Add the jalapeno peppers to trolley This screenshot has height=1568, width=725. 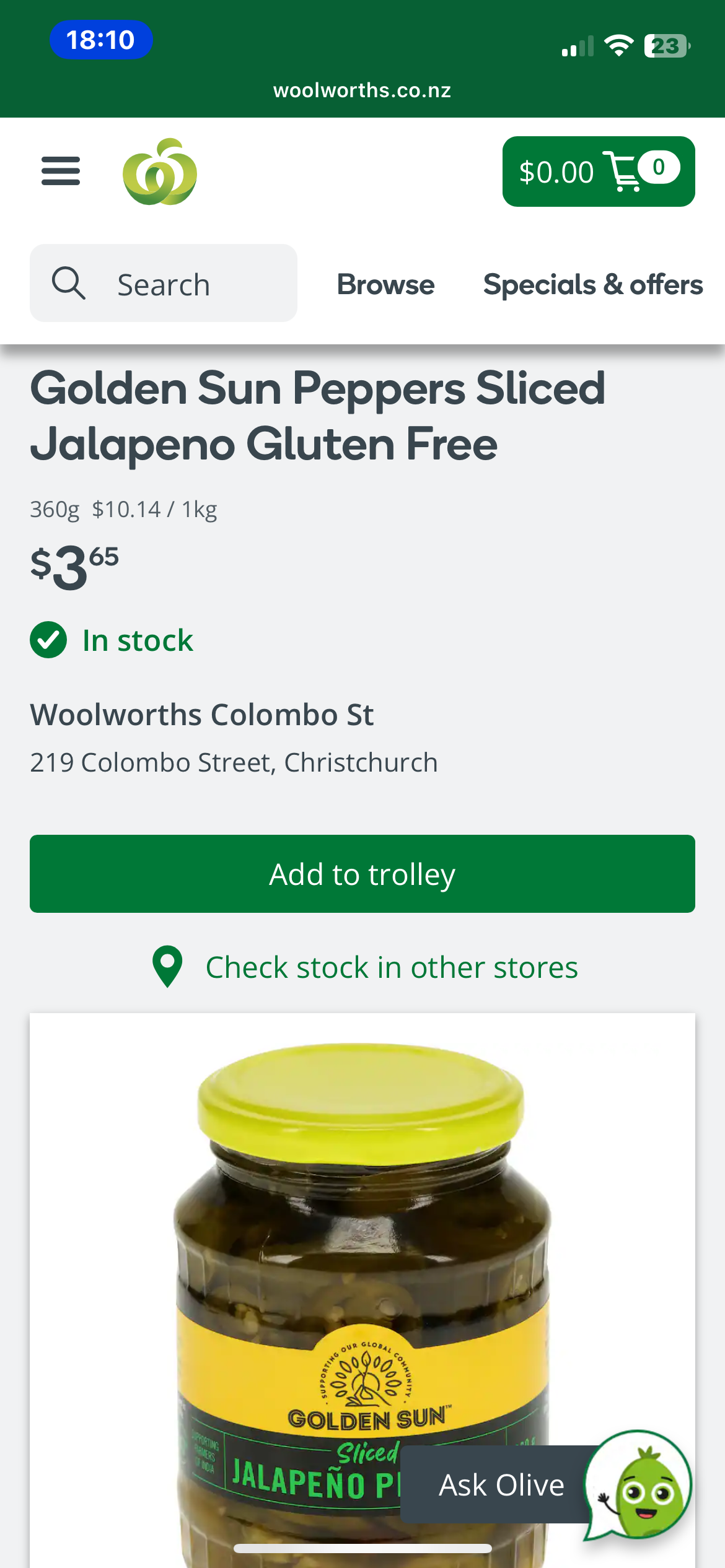[362, 874]
